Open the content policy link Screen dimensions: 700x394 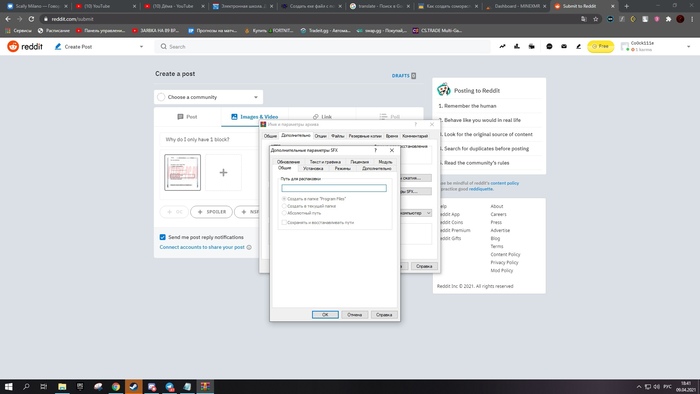(504, 183)
